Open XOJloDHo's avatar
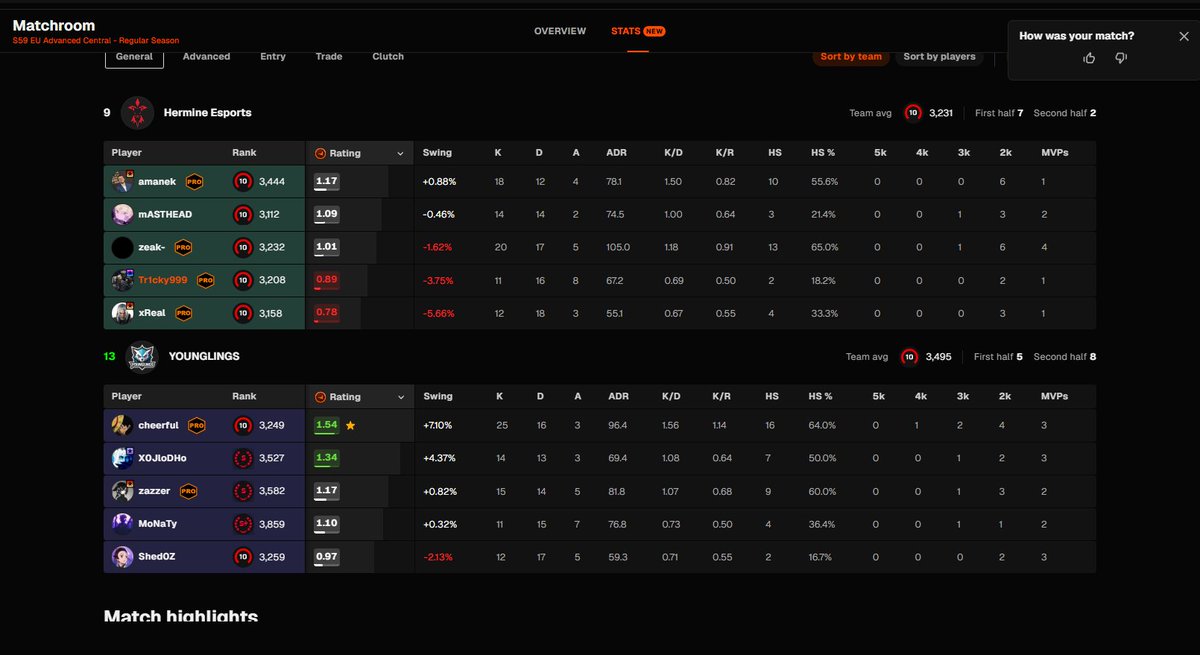This screenshot has width=1200, height=655. 122,458
